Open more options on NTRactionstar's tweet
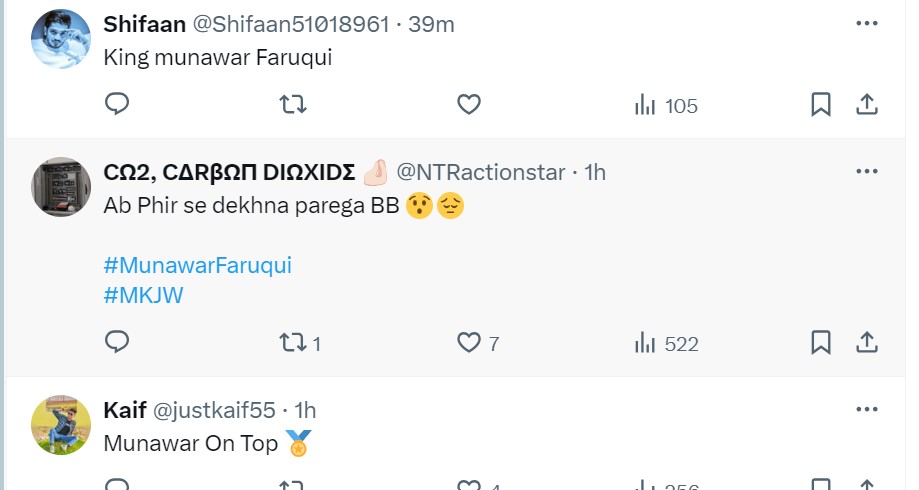The height and width of the screenshot is (490, 919). click(867, 171)
